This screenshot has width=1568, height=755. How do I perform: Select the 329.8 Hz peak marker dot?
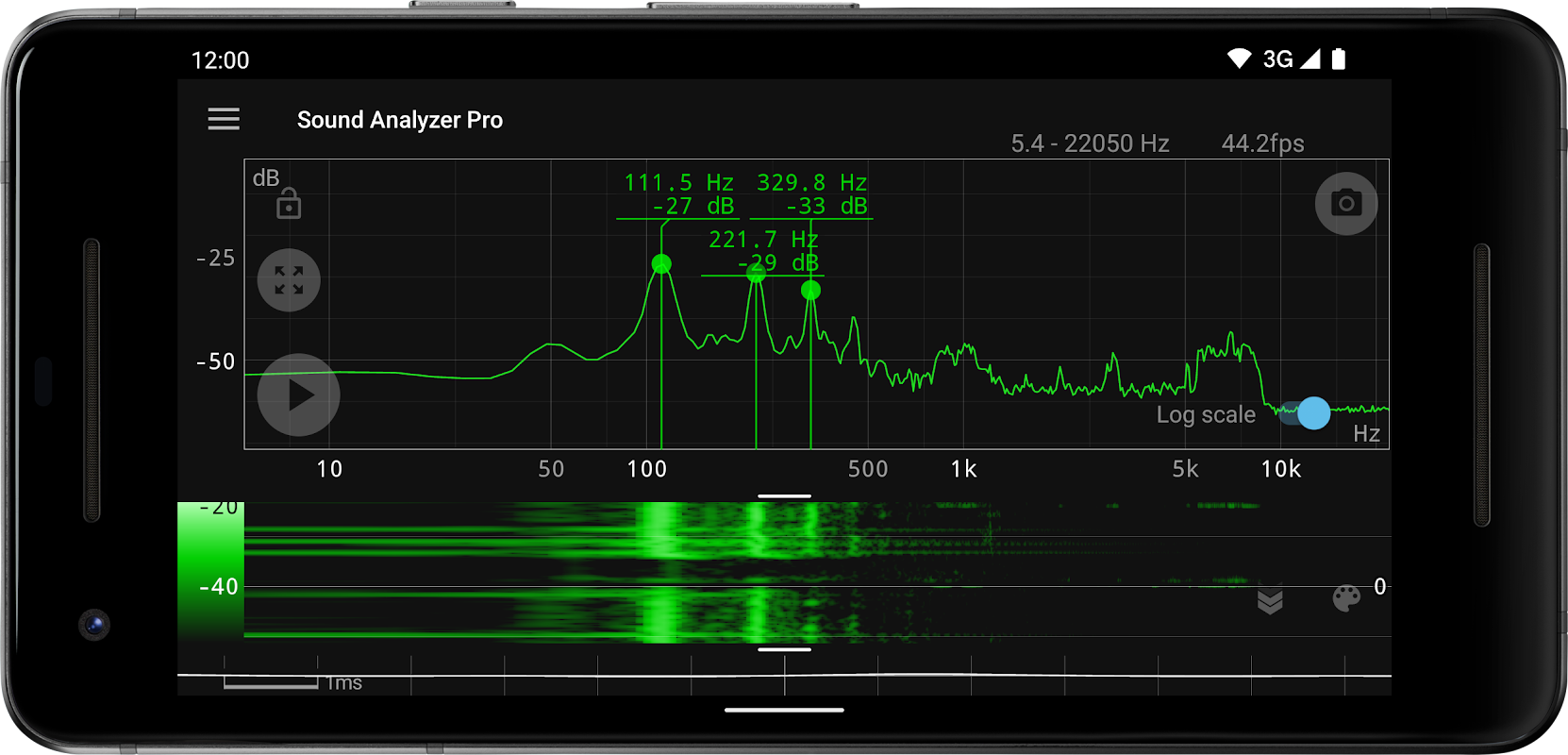click(810, 291)
